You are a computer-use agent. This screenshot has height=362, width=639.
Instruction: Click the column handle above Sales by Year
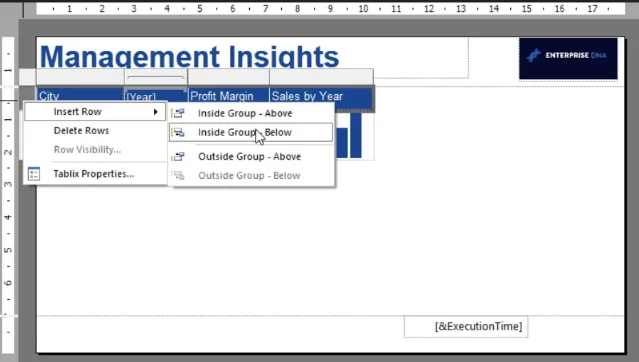coord(321,77)
